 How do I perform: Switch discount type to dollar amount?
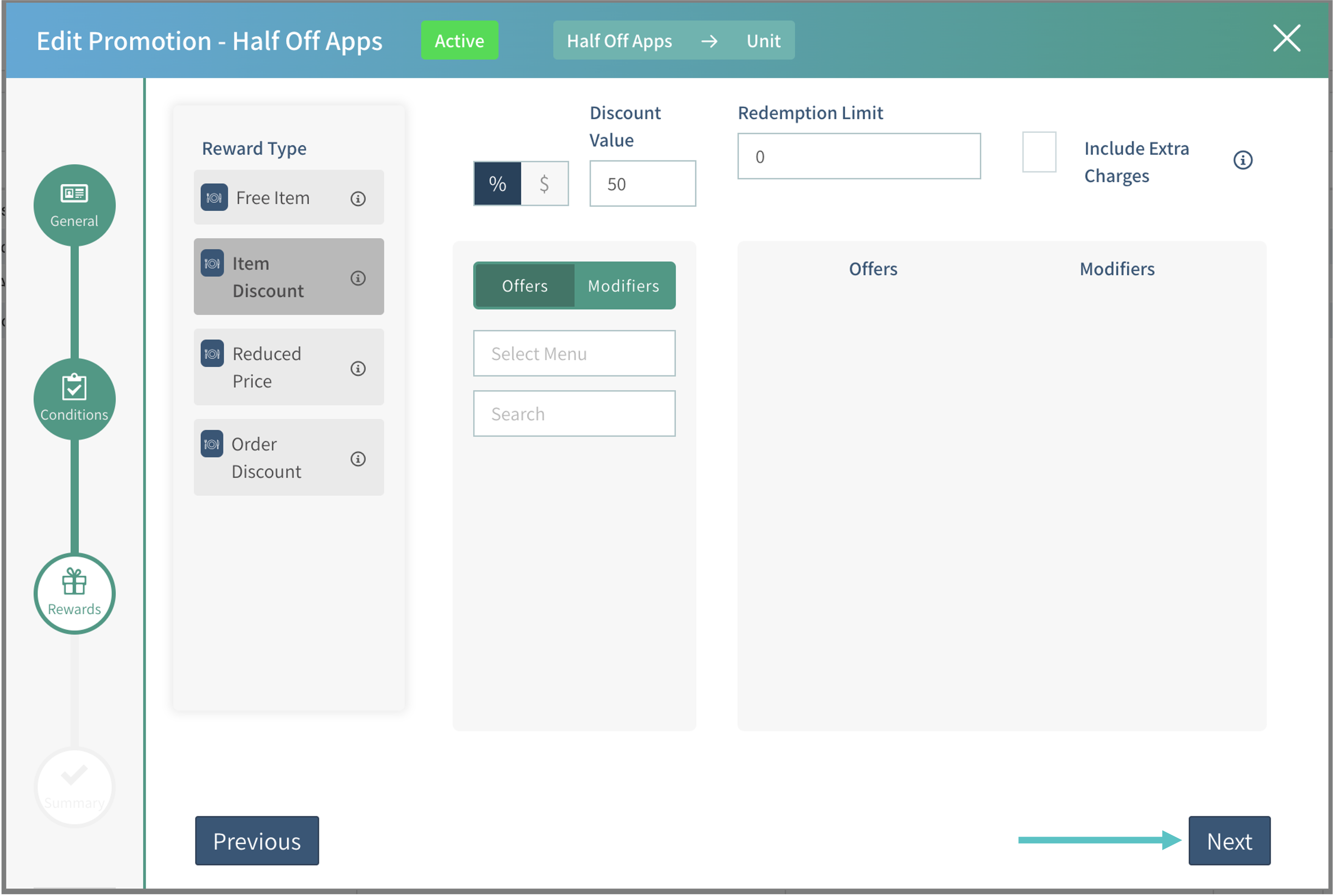(544, 184)
